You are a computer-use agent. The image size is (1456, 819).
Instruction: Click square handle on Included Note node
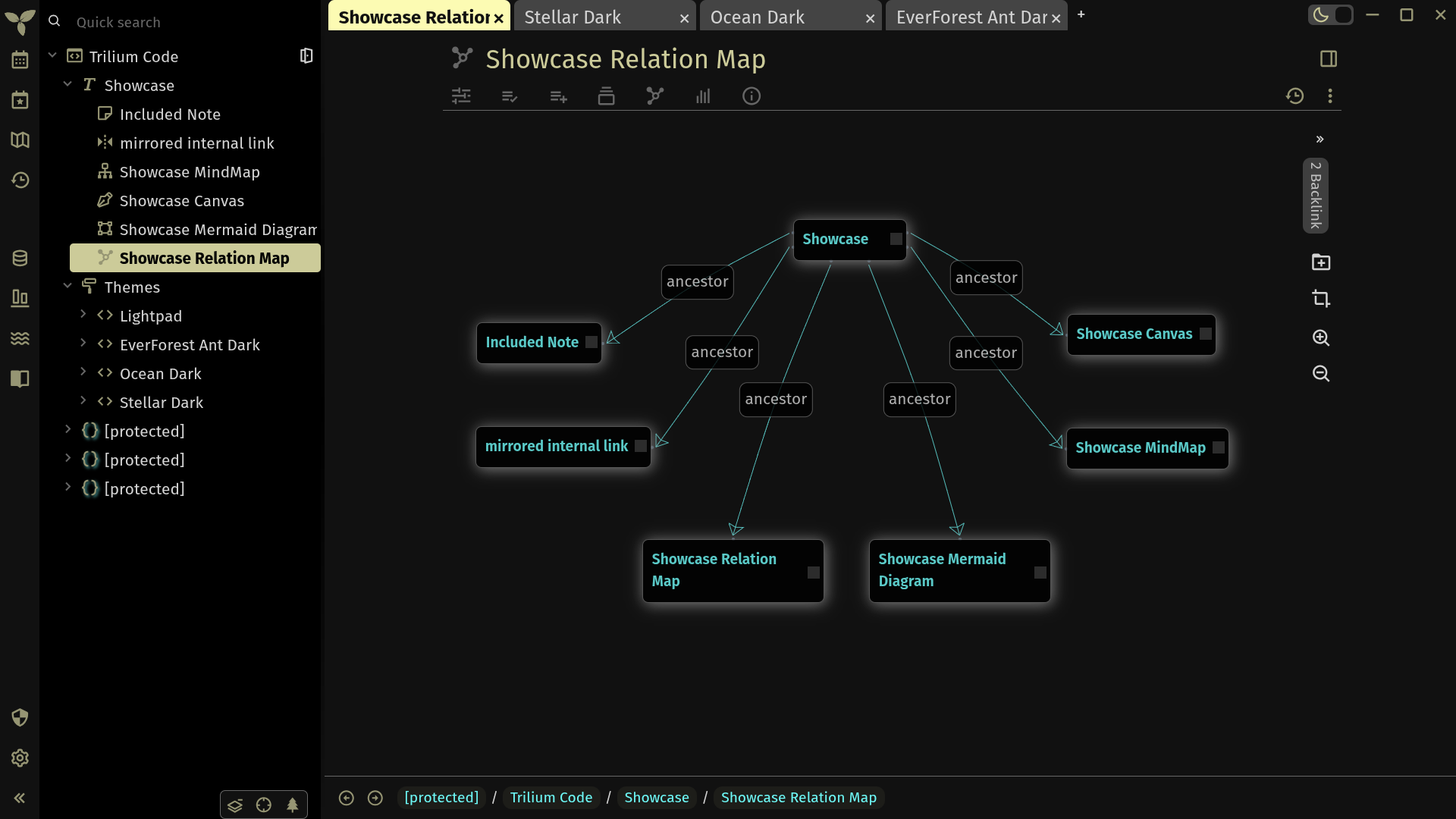click(x=591, y=342)
